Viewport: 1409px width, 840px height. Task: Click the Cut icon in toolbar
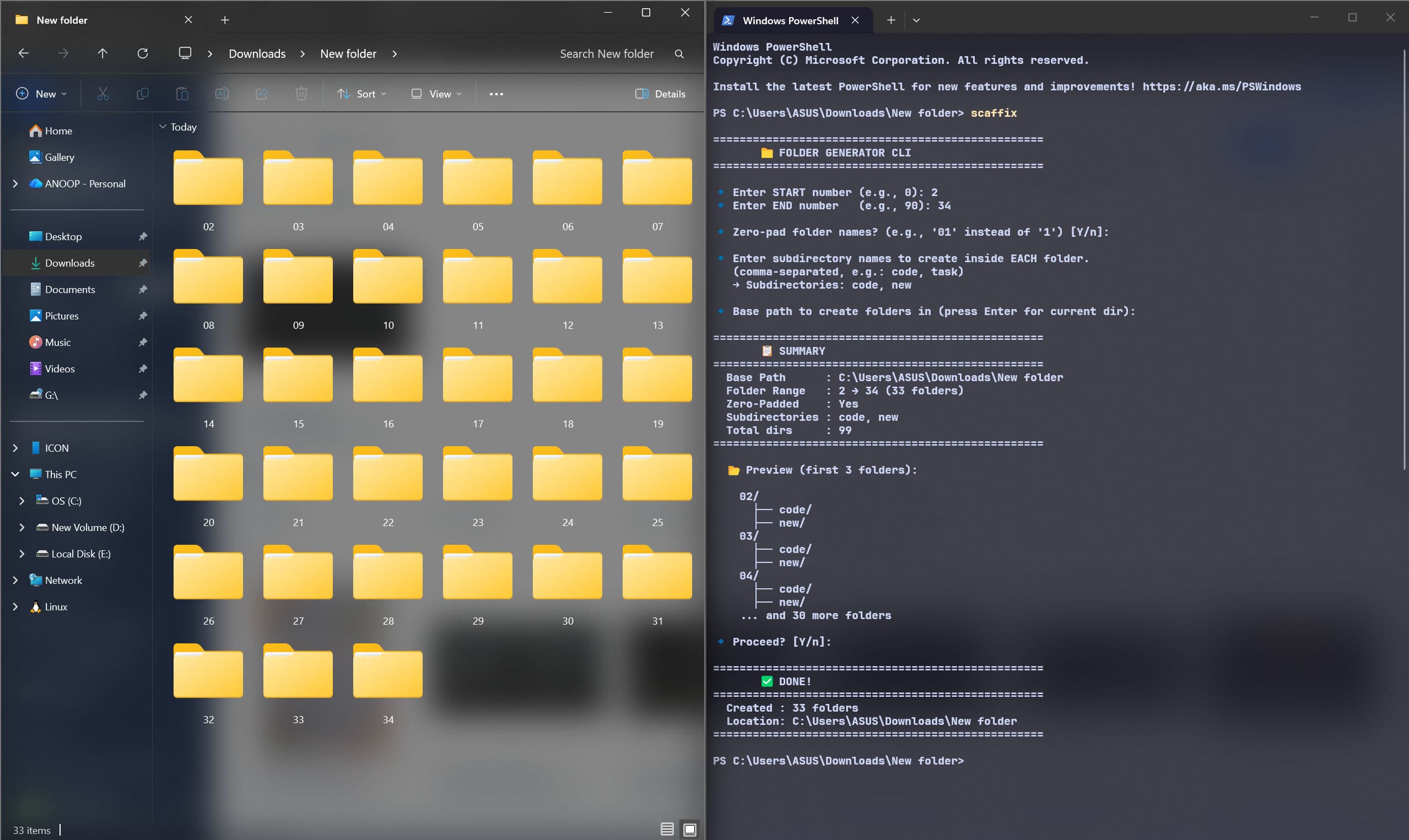click(102, 94)
